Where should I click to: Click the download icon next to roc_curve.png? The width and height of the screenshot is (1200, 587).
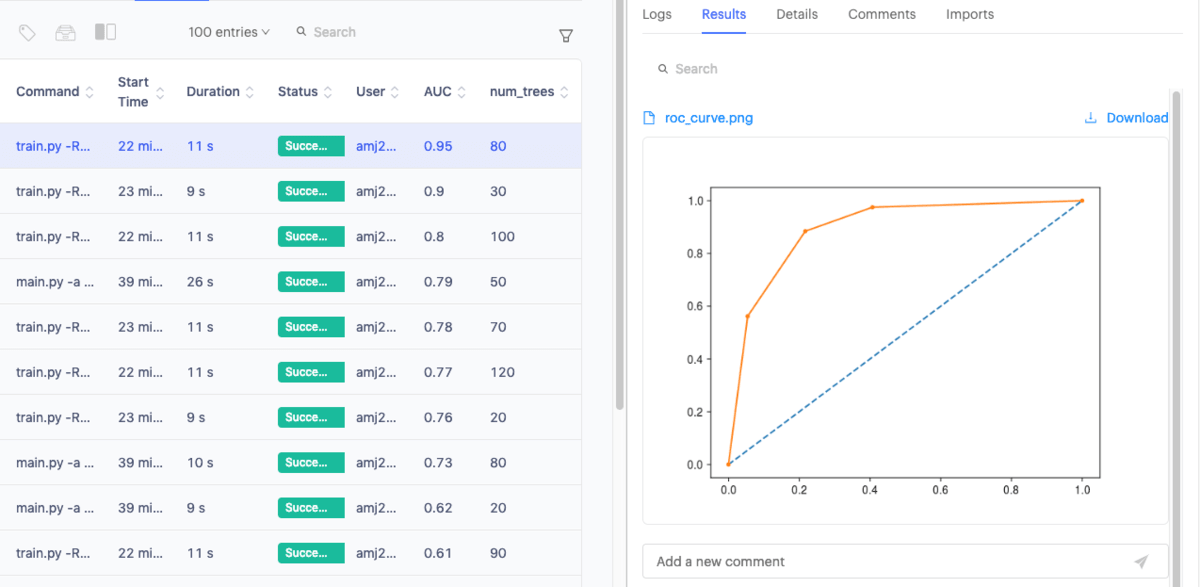(x=1089, y=117)
